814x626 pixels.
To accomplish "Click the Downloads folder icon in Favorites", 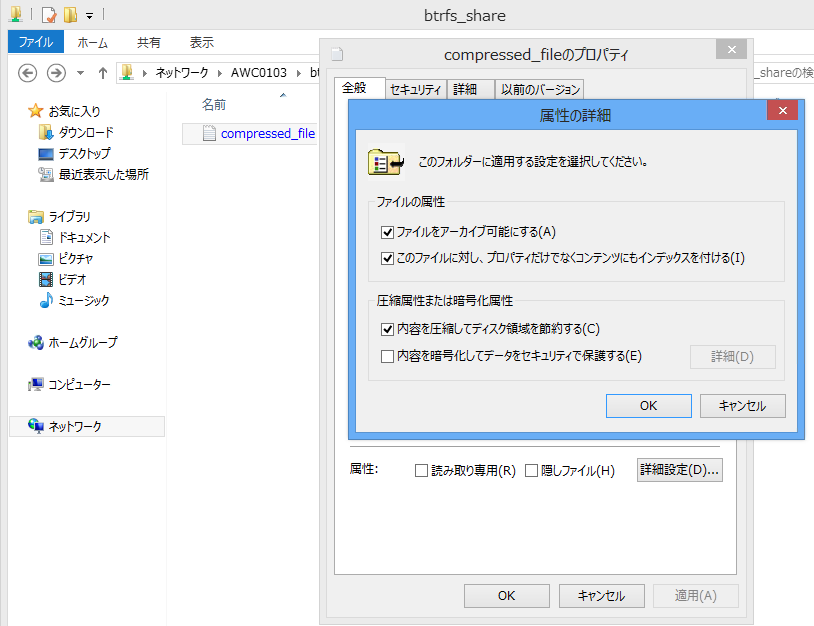I will (x=45, y=132).
